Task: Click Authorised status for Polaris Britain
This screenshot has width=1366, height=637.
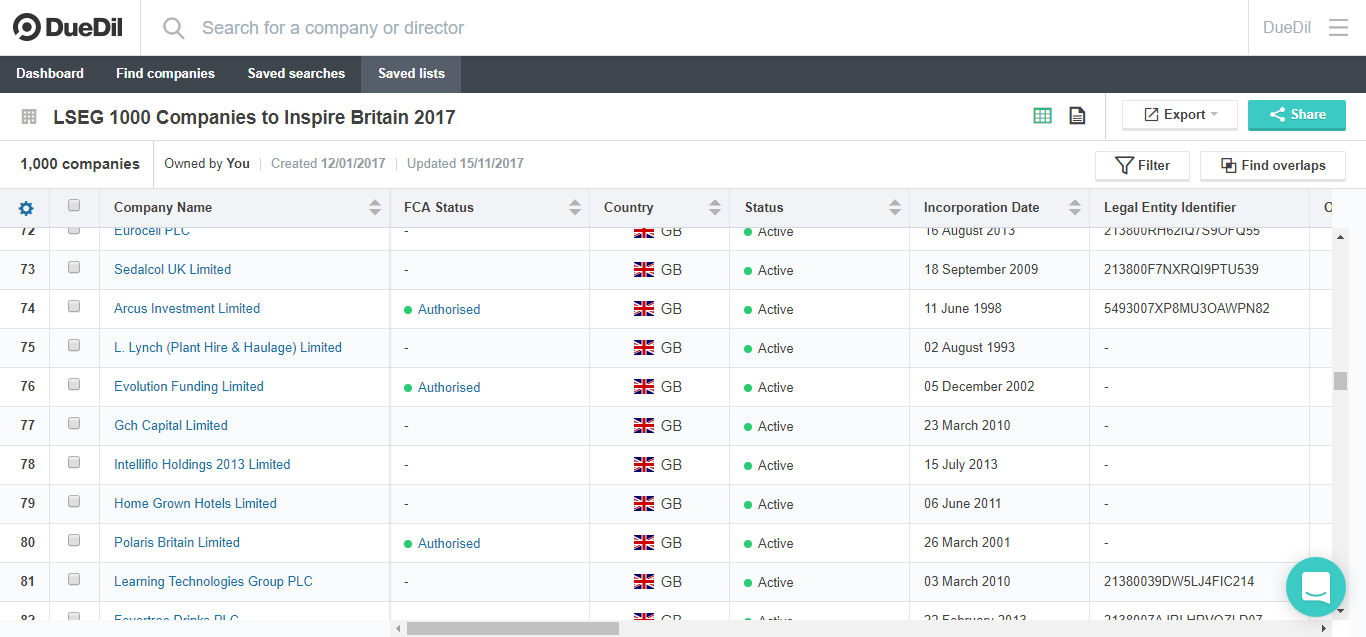Action: [449, 543]
